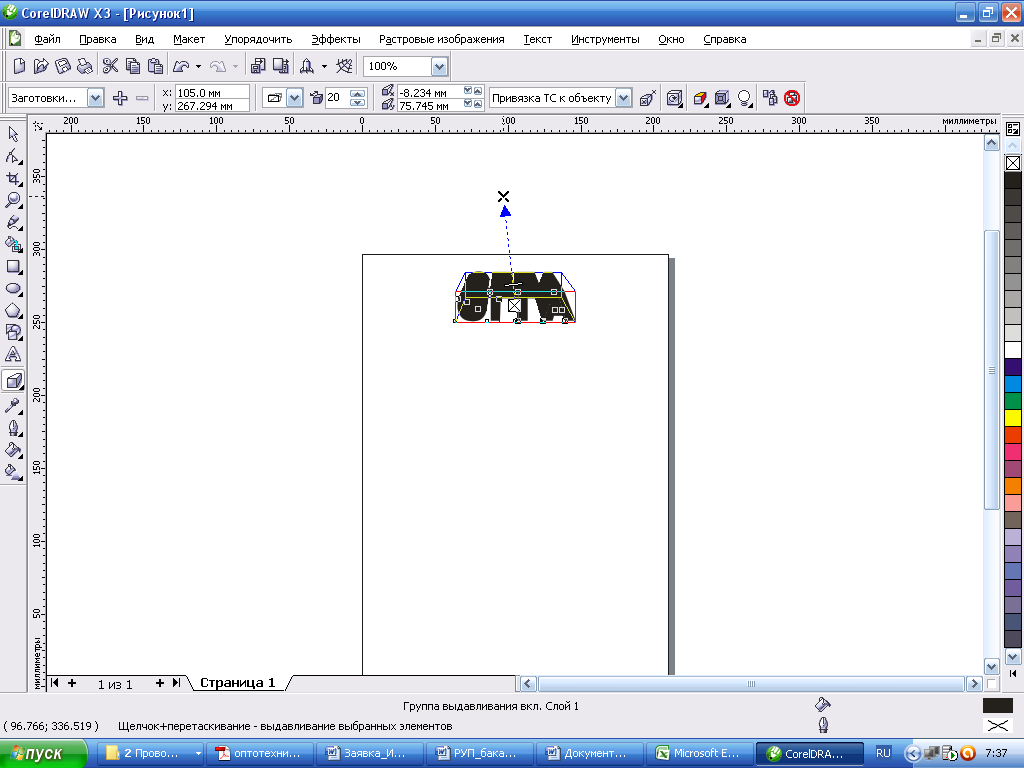The image size is (1024, 768).
Task: Open the Extrude color options
Action: [700, 98]
